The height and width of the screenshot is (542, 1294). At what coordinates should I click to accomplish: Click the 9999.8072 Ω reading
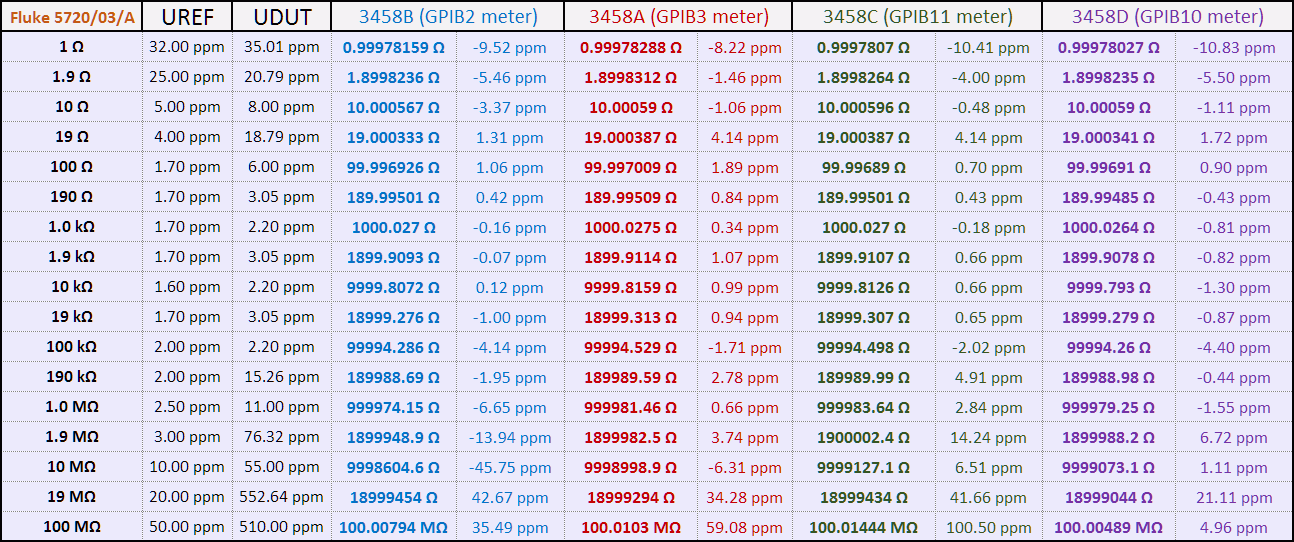(393, 288)
